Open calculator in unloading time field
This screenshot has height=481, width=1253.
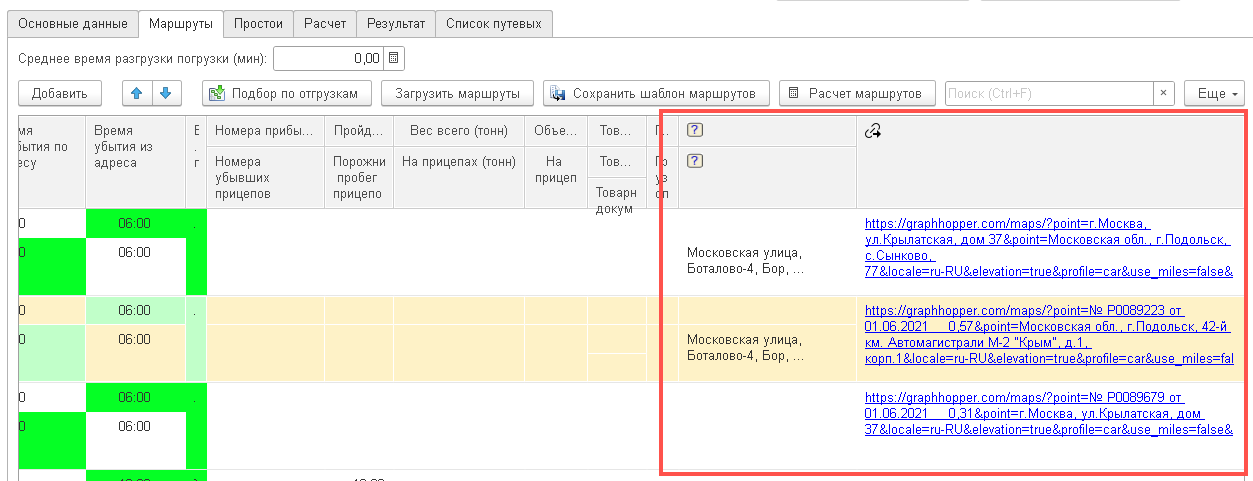tap(394, 58)
